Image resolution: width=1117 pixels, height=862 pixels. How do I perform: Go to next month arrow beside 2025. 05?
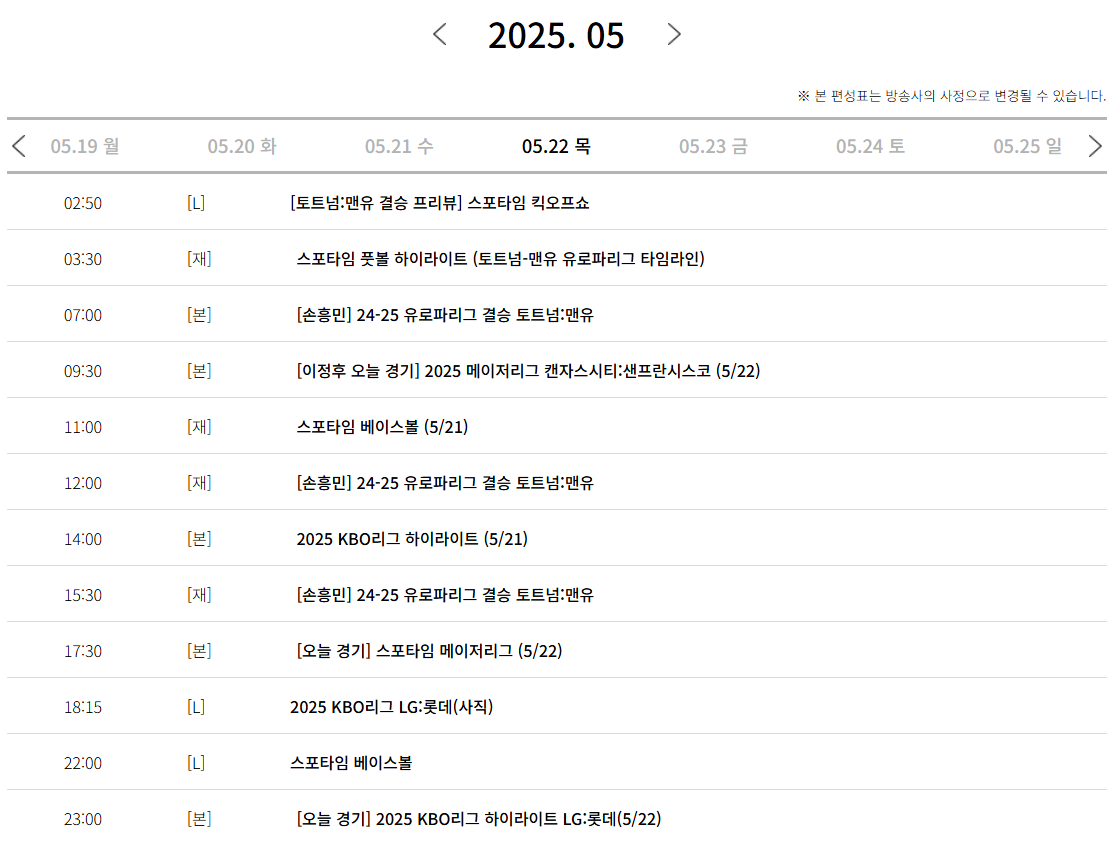(674, 34)
